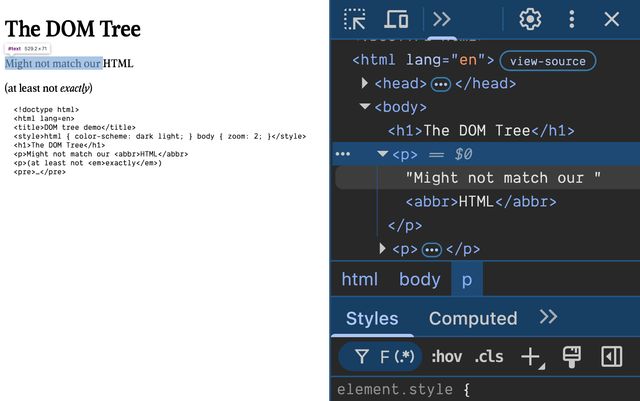This screenshot has height=401, width=640.
Task: Click the HTML abbreviation on page
Action: [118, 63]
